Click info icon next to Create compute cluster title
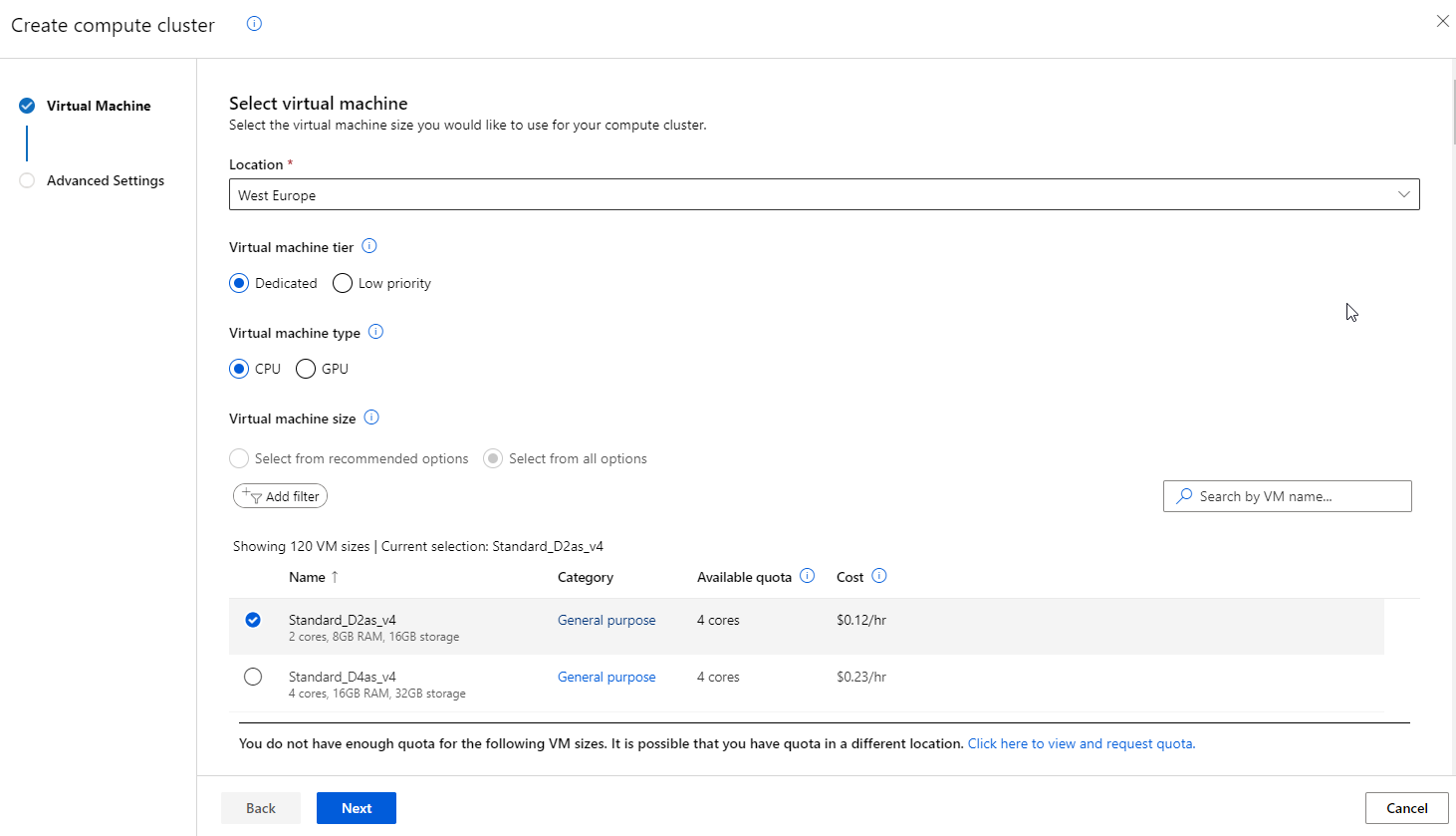This screenshot has width=1456, height=836. pyautogui.click(x=254, y=24)
